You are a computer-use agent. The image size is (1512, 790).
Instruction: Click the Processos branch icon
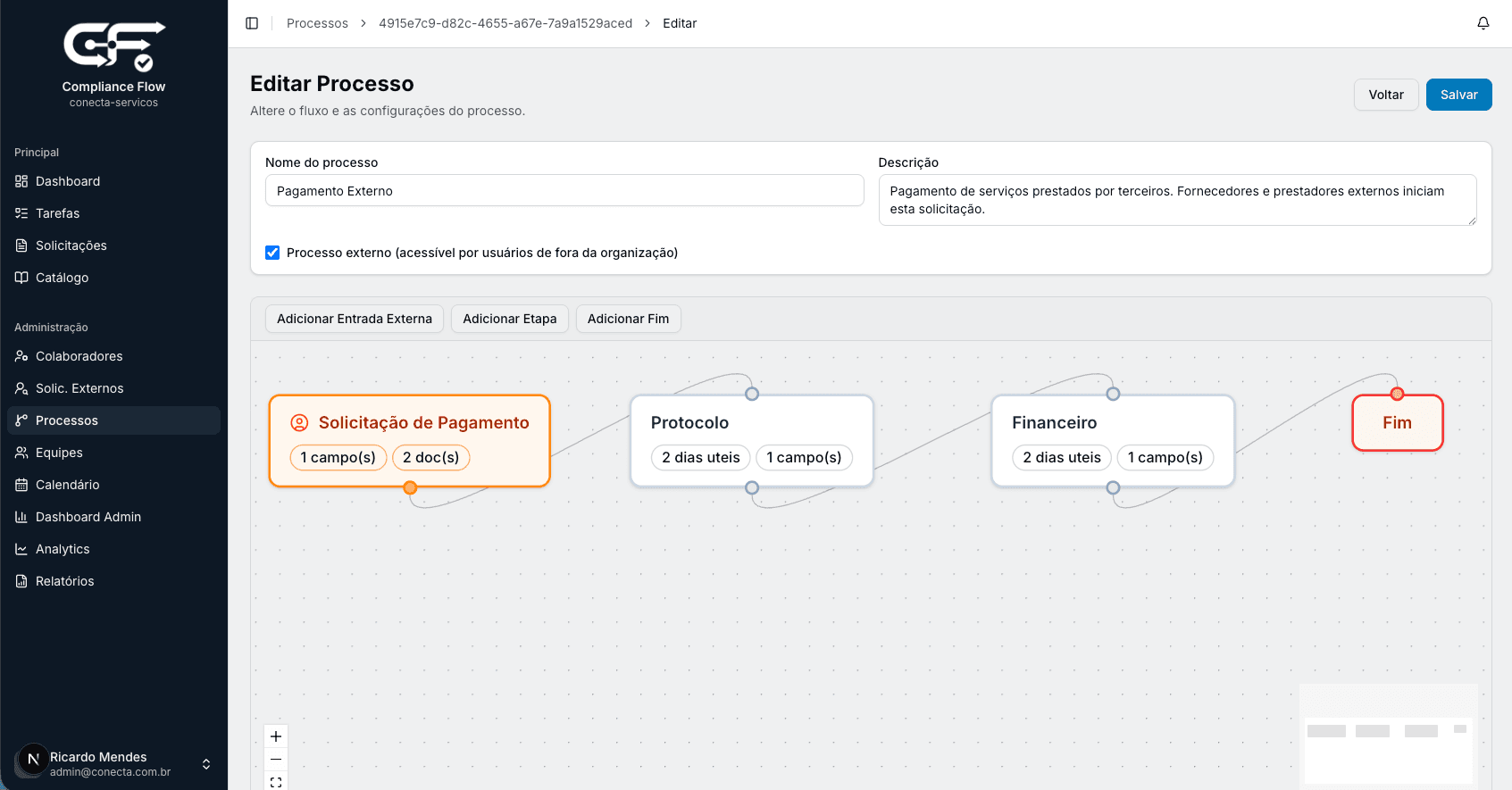(x=21, y=420)
